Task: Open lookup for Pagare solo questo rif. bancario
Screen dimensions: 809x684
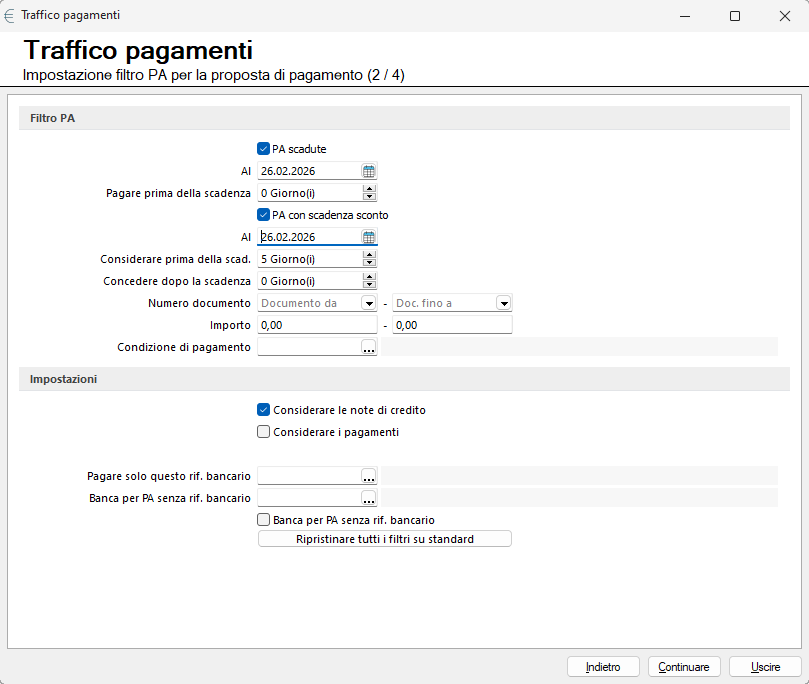Action: 368,476
